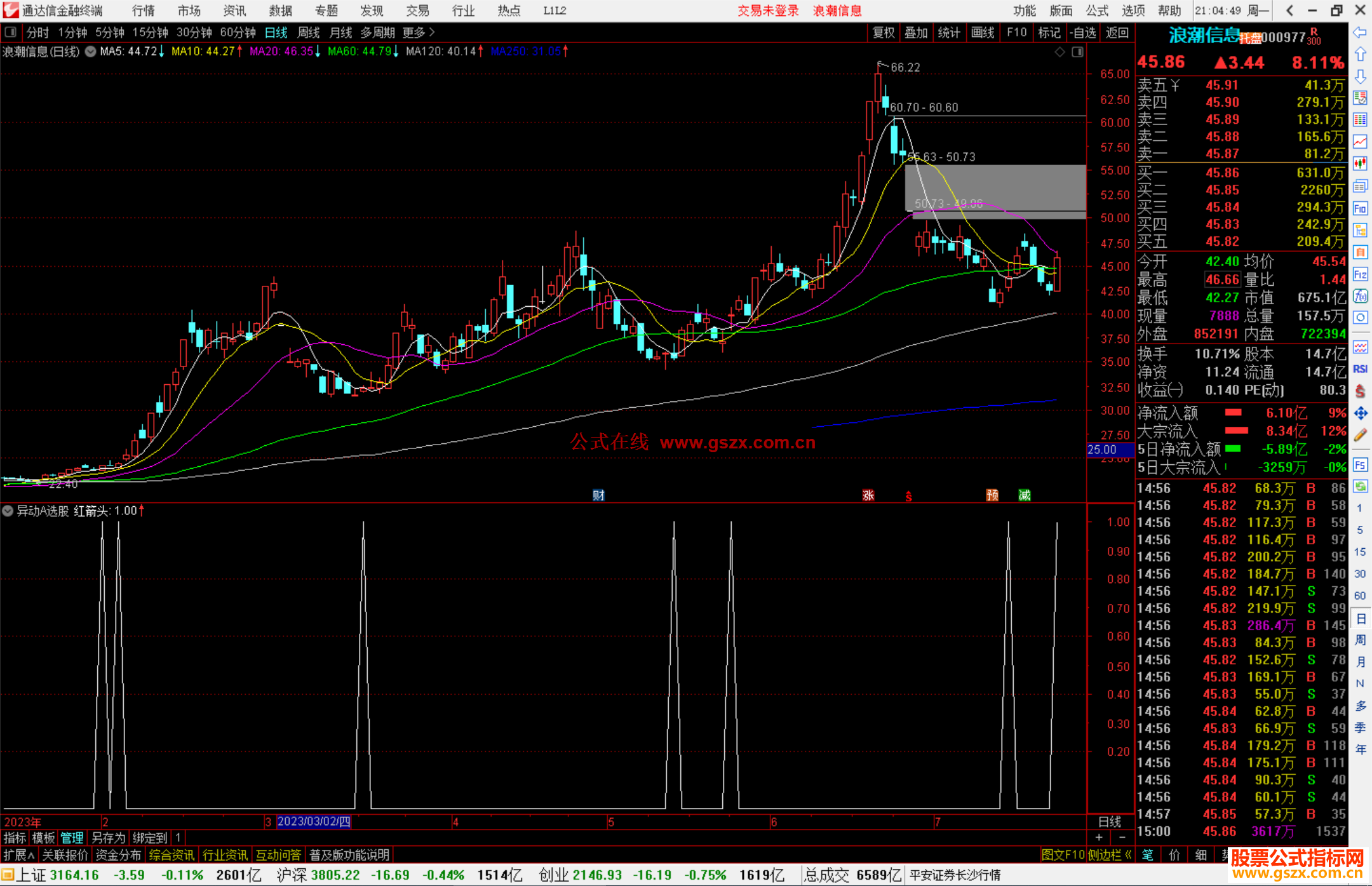Click the four-way move arrows icon
The height and width of the screenshot is (886, 1372).
(x=1360, y=413)
